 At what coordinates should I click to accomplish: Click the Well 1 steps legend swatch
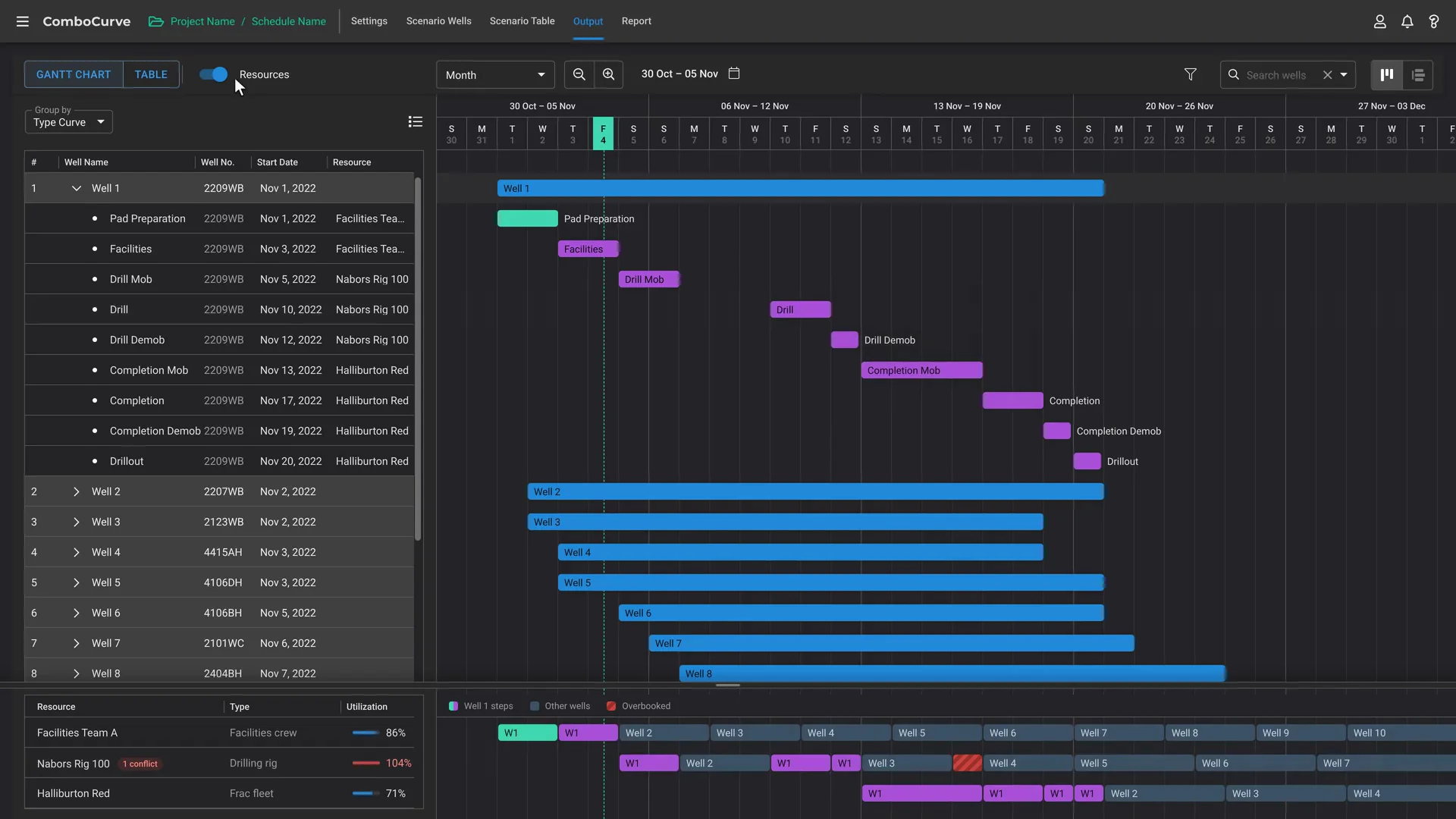click(453, 706)
